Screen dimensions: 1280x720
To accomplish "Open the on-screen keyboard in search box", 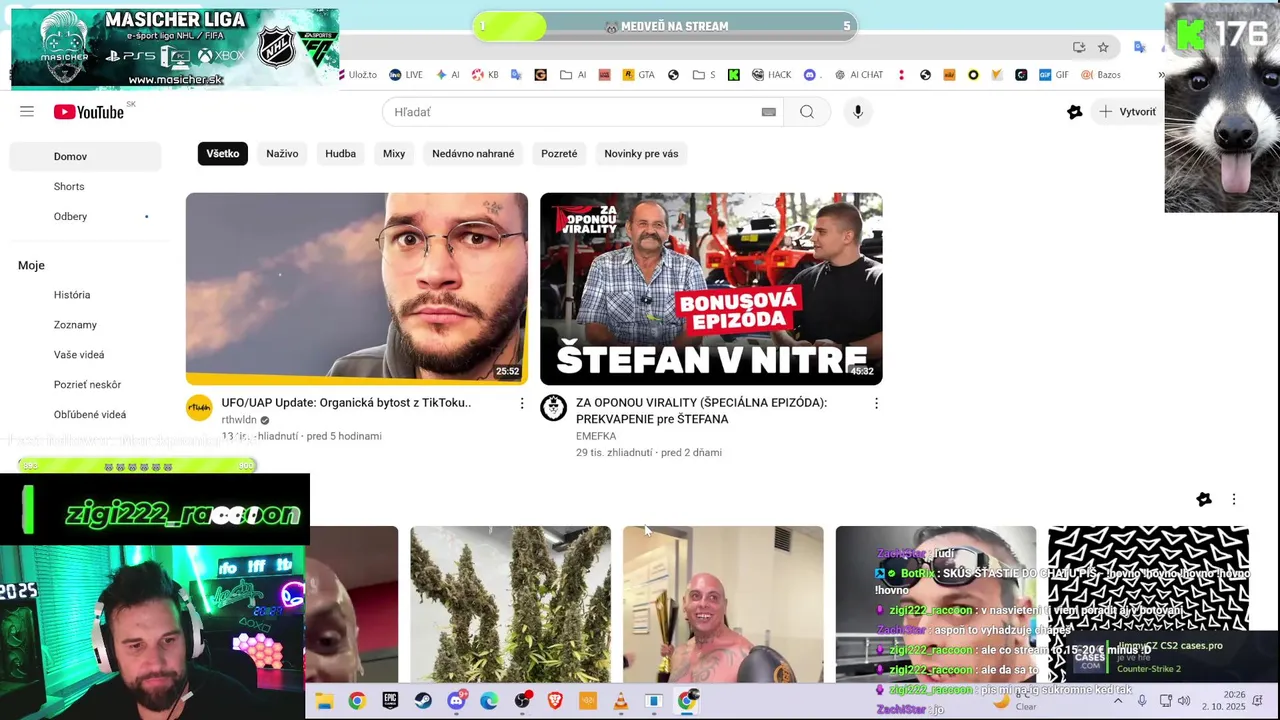I will pos(768,112).
